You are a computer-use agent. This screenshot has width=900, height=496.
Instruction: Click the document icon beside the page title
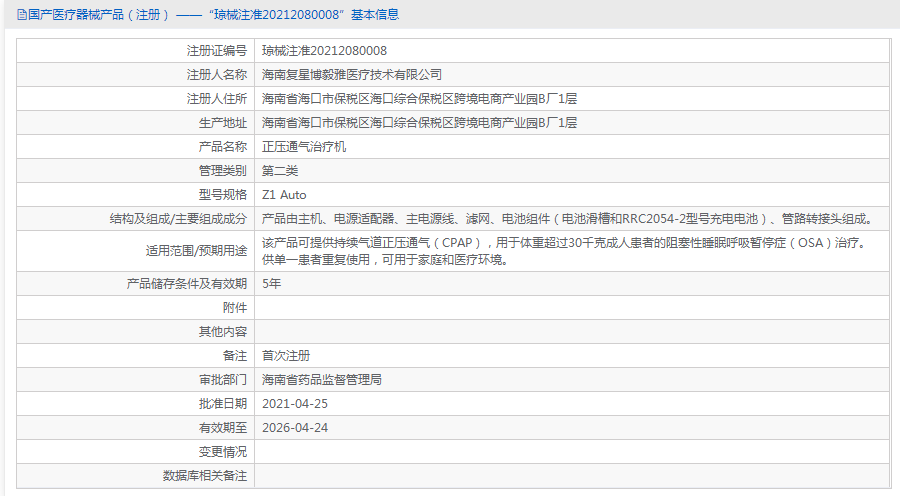22,15
